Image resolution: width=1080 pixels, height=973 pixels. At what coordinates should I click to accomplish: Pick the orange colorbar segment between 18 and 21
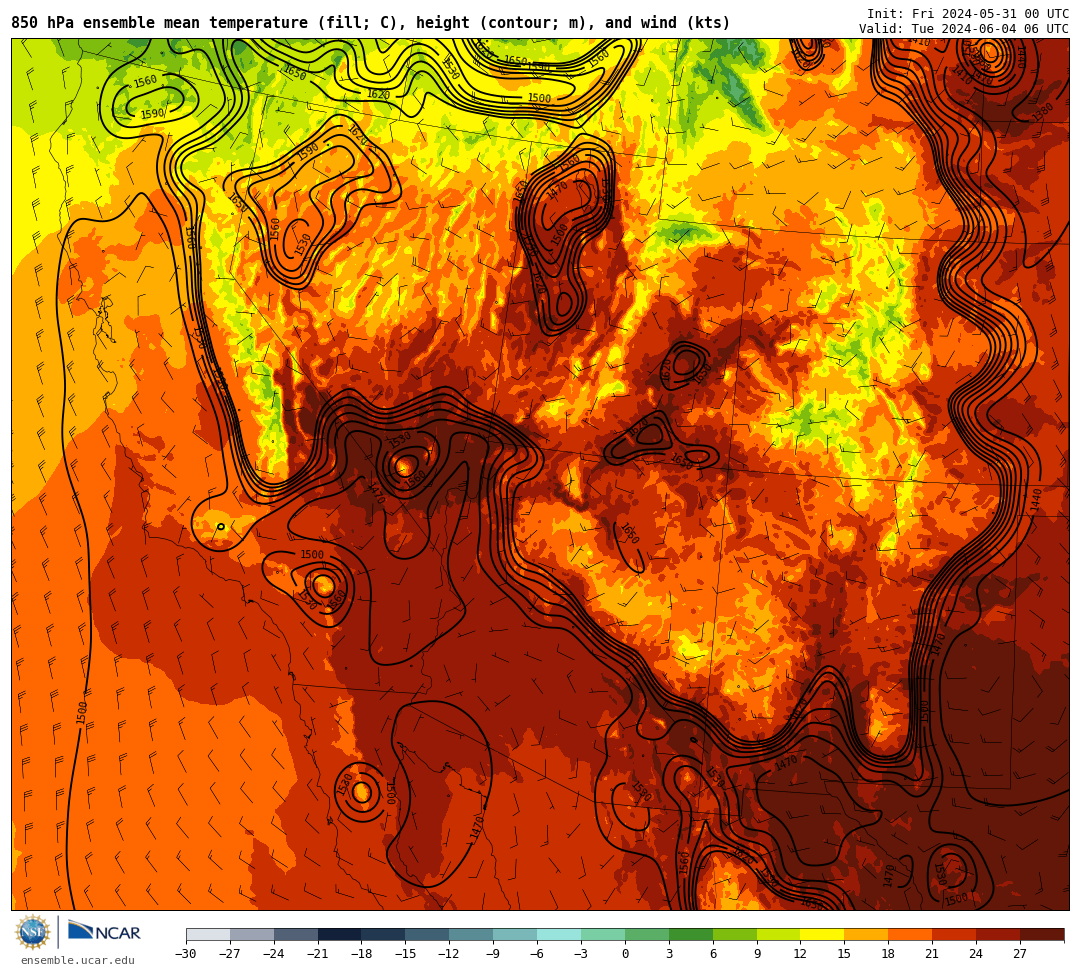pos(911,934)
